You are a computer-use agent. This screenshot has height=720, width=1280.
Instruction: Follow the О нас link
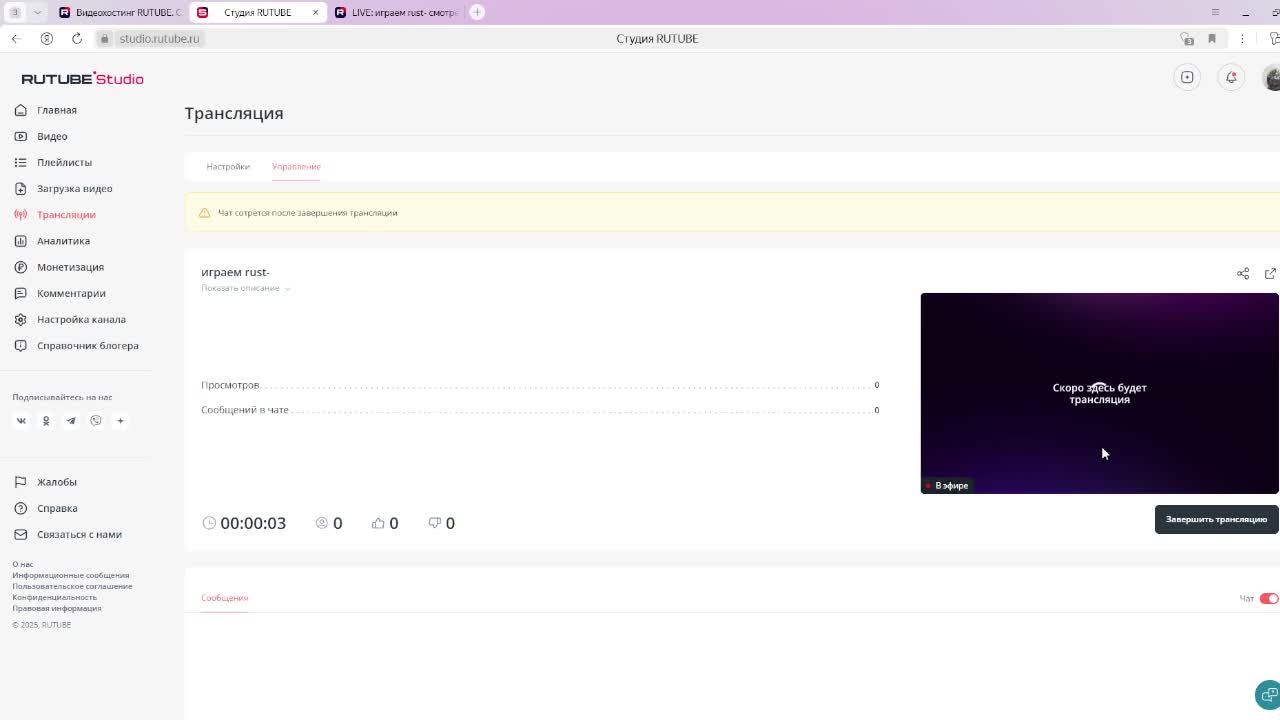pos(22,564)
